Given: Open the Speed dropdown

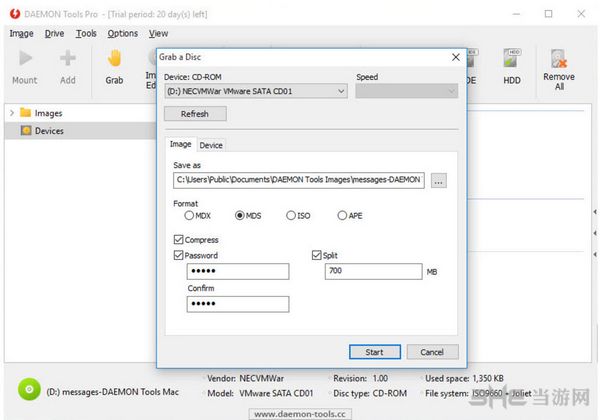Looking at the screenshot, I should click(x=406, y=91).
